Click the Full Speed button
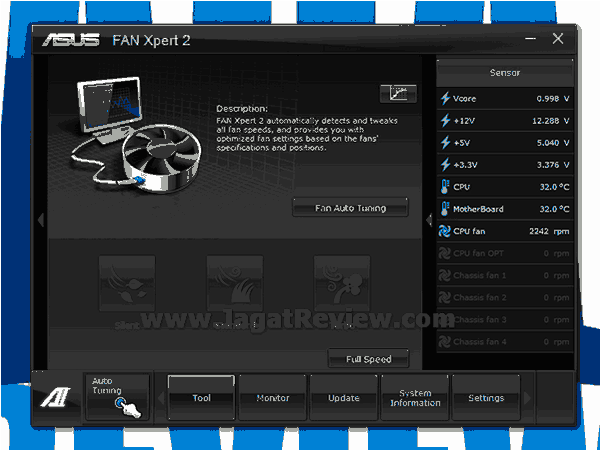The width and height of the screenshot is (600, 450). click(x=368, y=359)
